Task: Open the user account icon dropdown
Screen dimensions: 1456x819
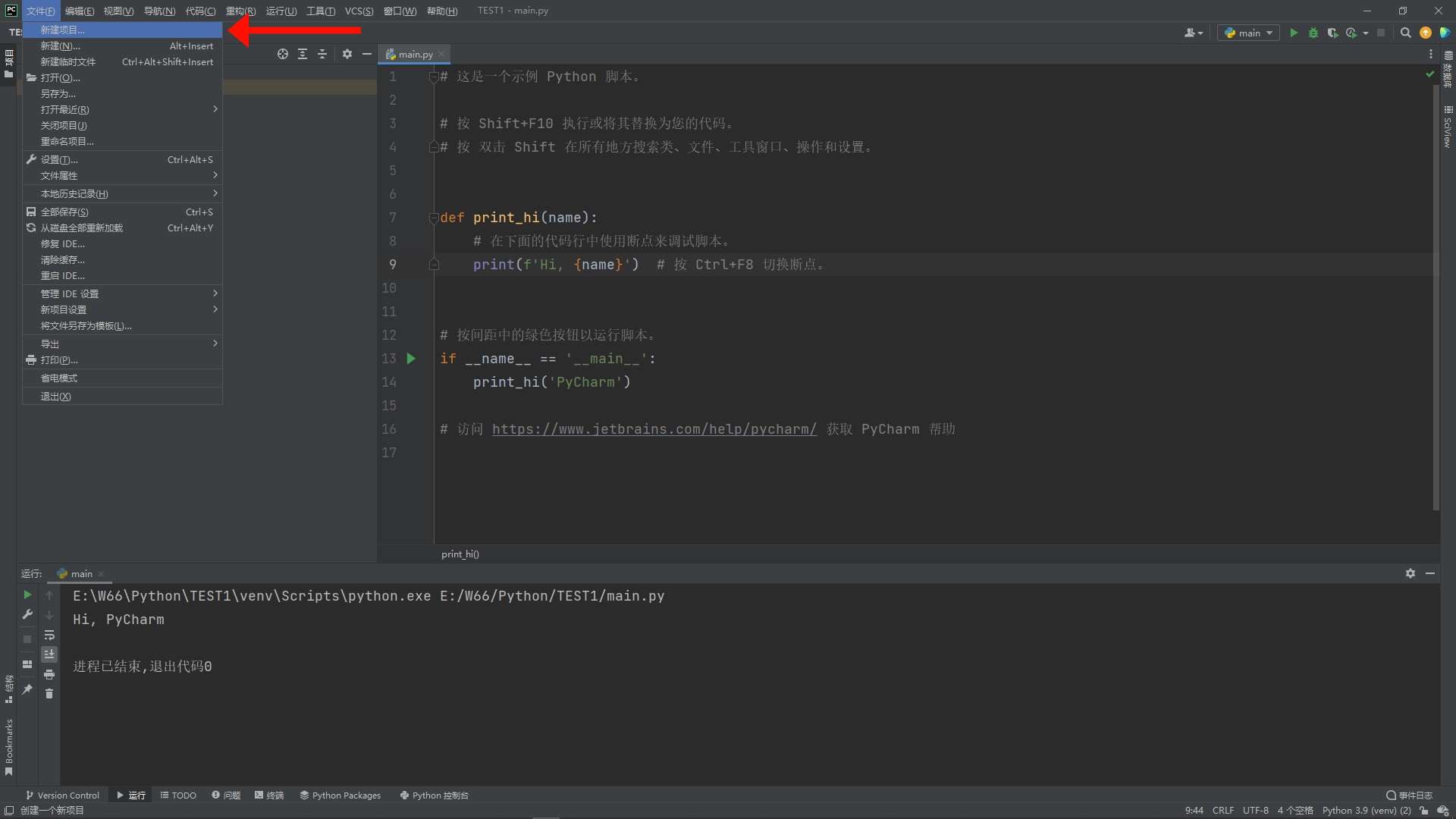Action: point(1194,33)
